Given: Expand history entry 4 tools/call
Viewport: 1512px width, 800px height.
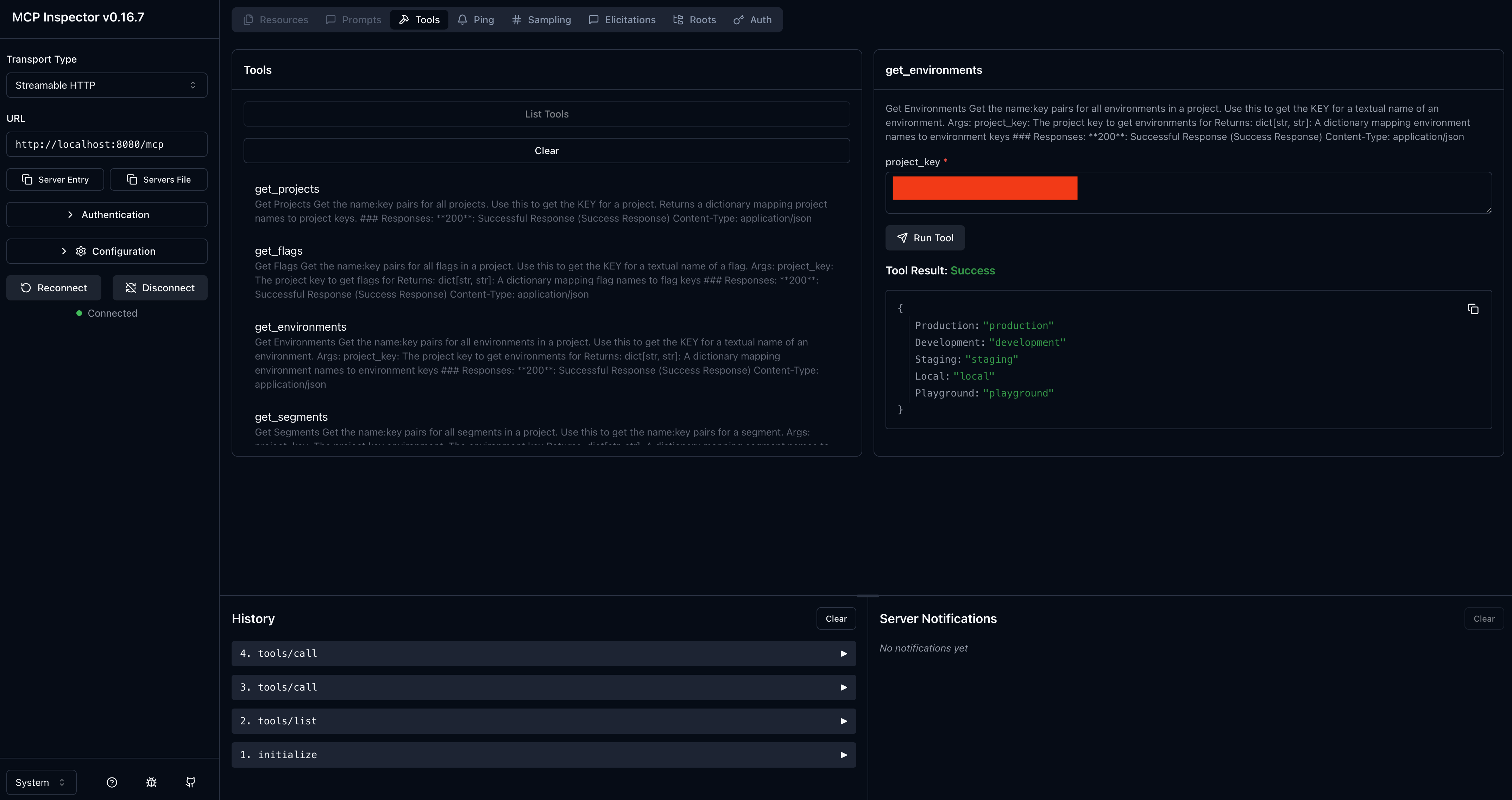Looking at the screenshot, I should pos(543,653).
